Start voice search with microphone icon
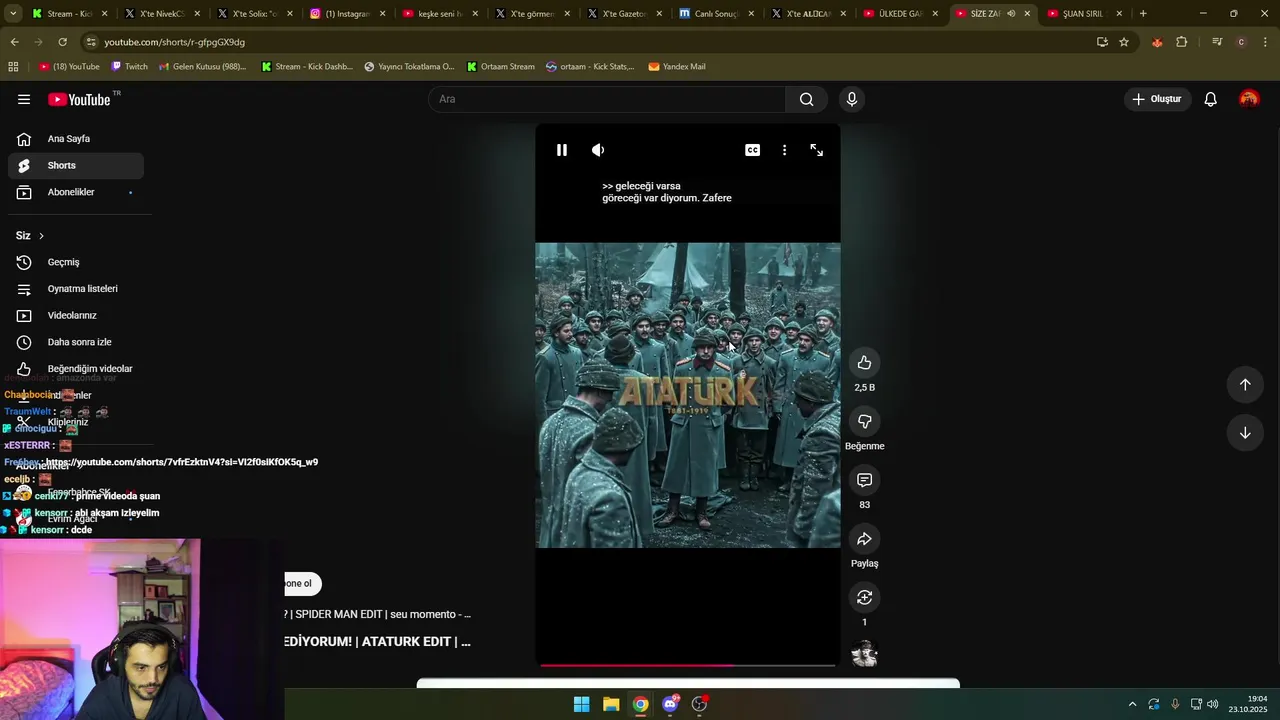Screen dimensions: 1280x720 click(852, 99)
